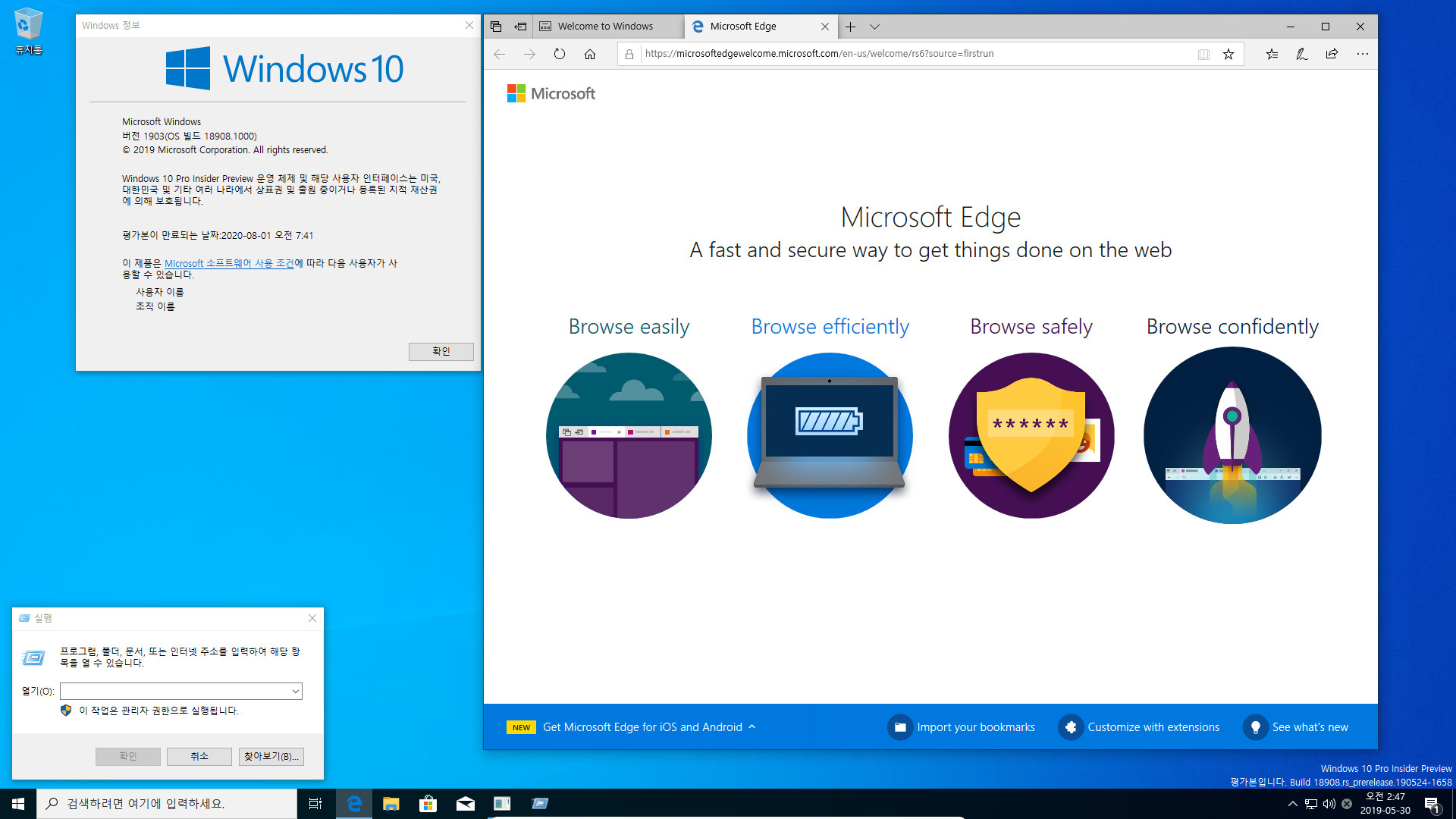Open Edge settings and more menu
This screenshot has height=819, width=1456.
[1363, 54]
